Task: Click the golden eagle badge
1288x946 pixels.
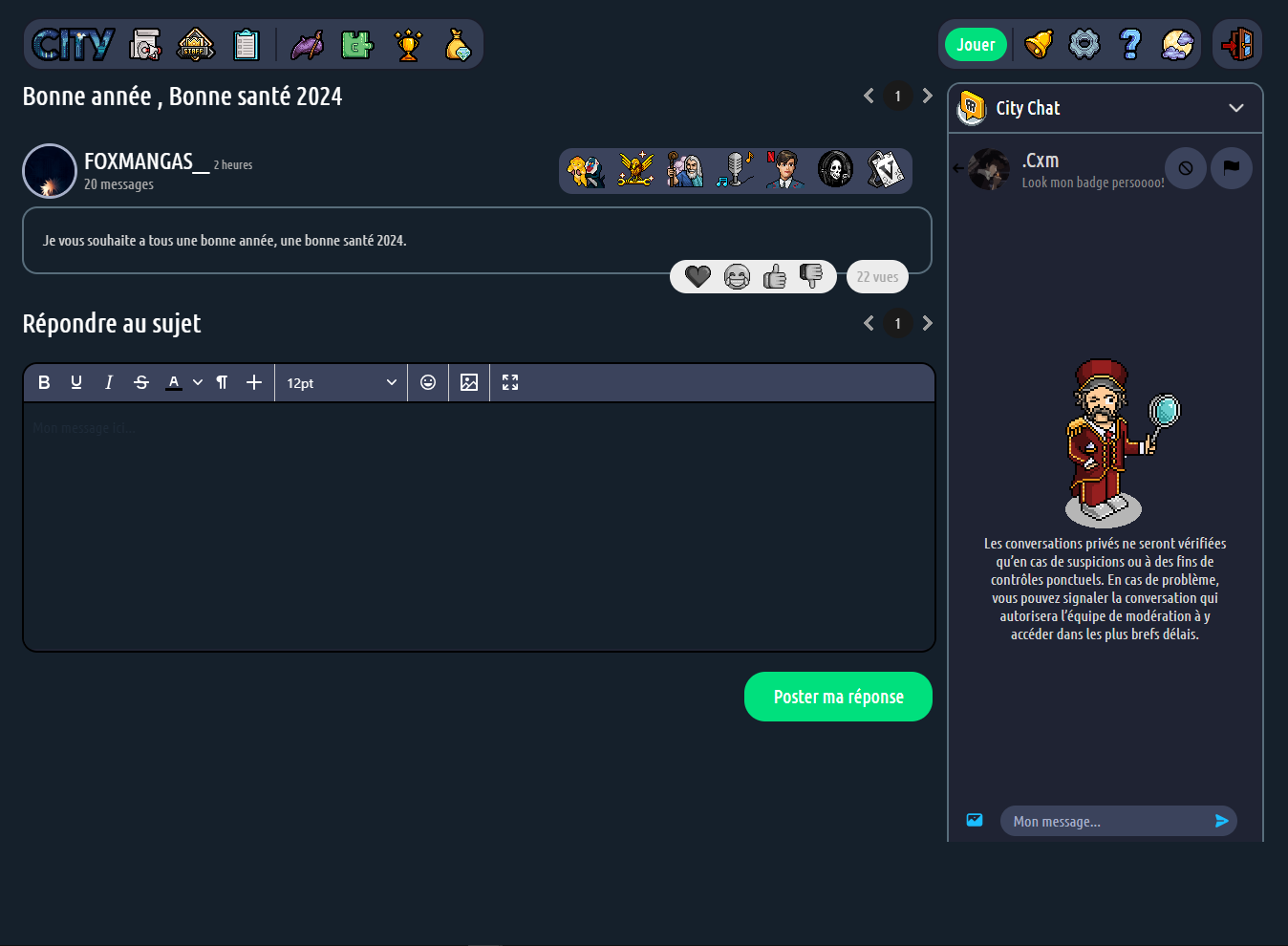Action: pos(635,170)
